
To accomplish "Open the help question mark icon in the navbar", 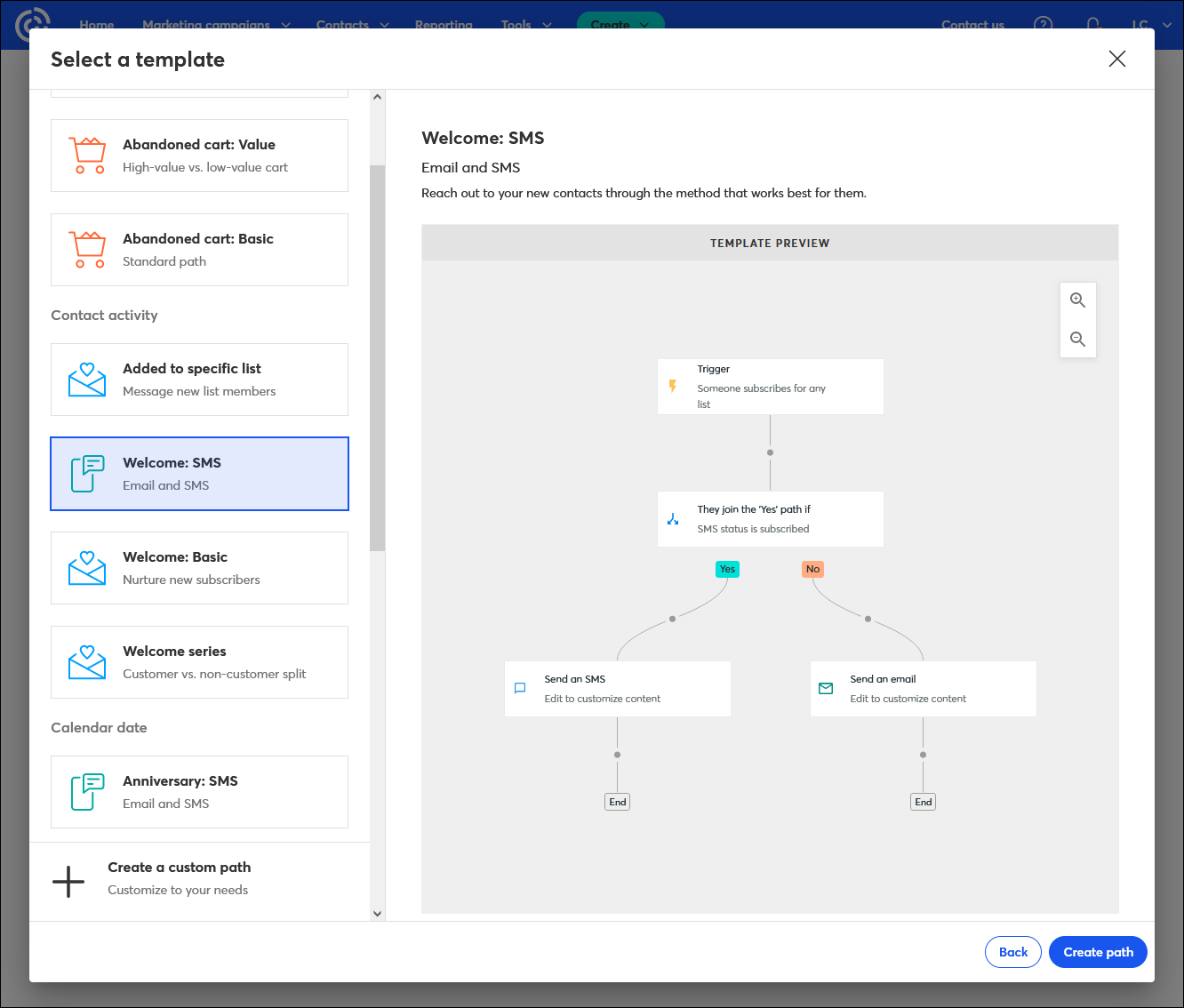I will pos(1043,25).
